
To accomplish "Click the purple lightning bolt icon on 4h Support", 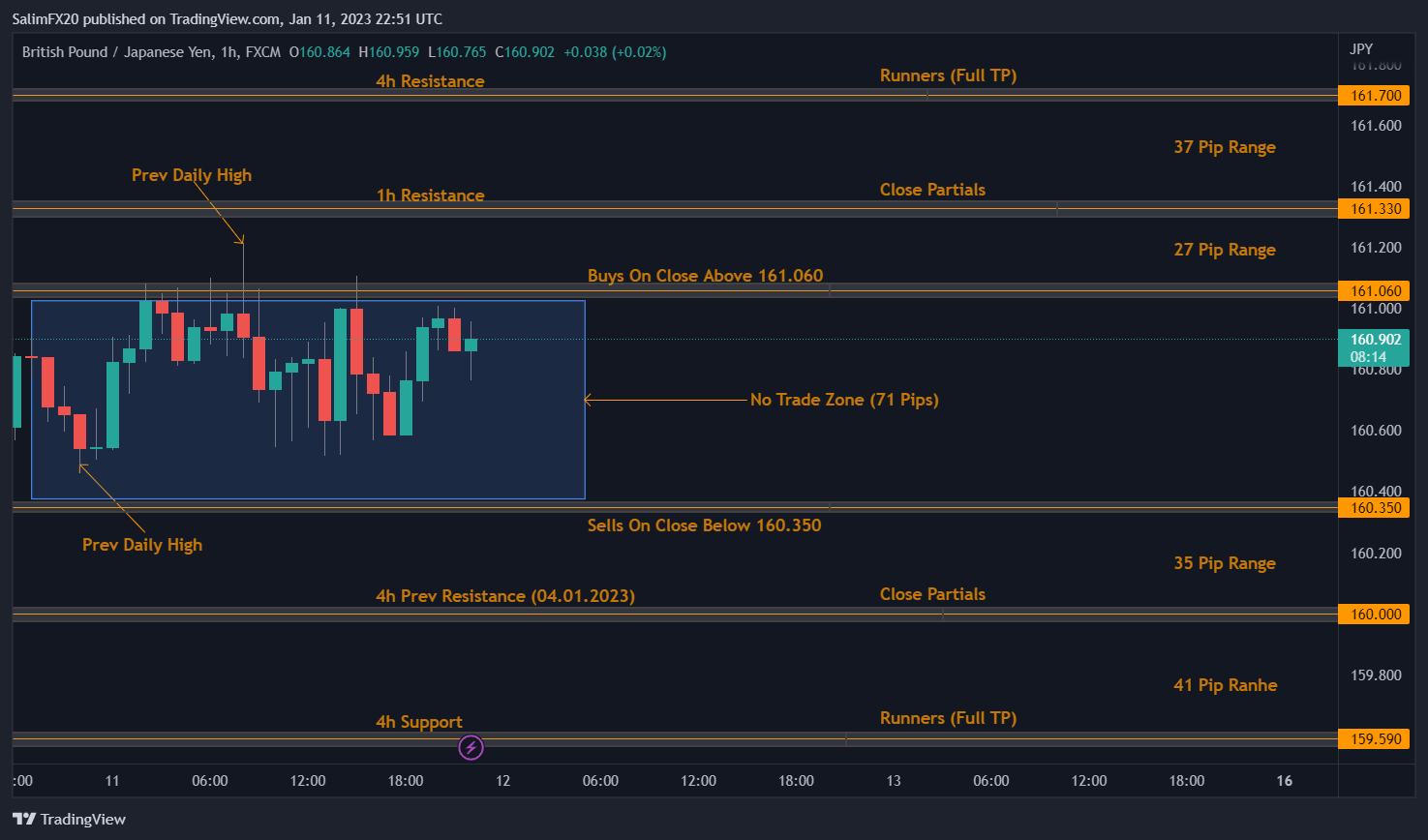I will tap(471, 747).
